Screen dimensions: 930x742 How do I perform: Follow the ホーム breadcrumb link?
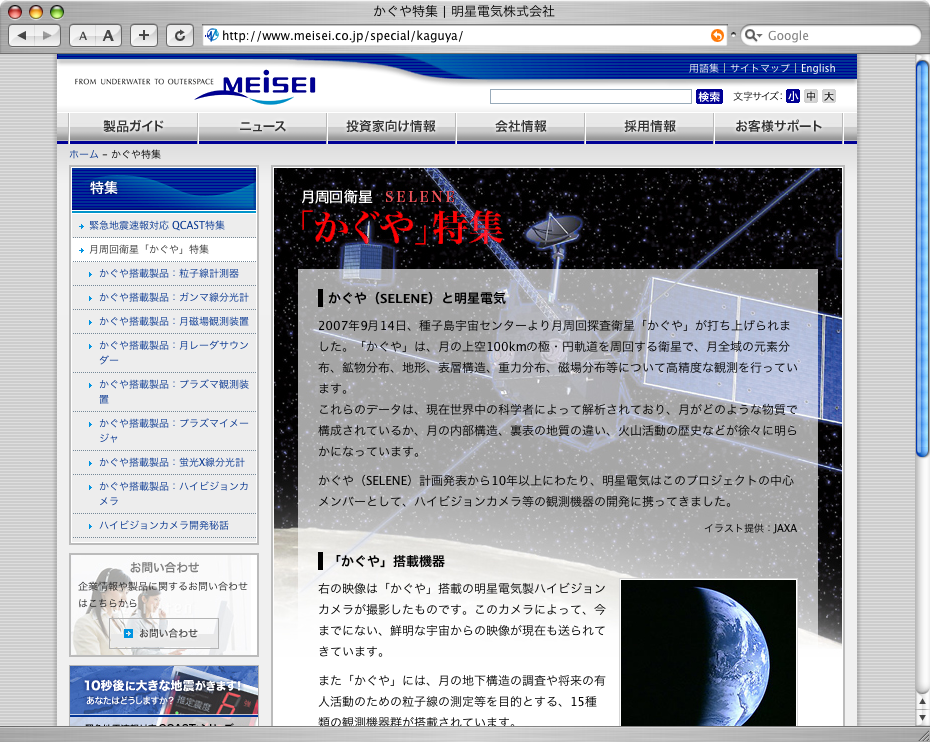(84, 154)
